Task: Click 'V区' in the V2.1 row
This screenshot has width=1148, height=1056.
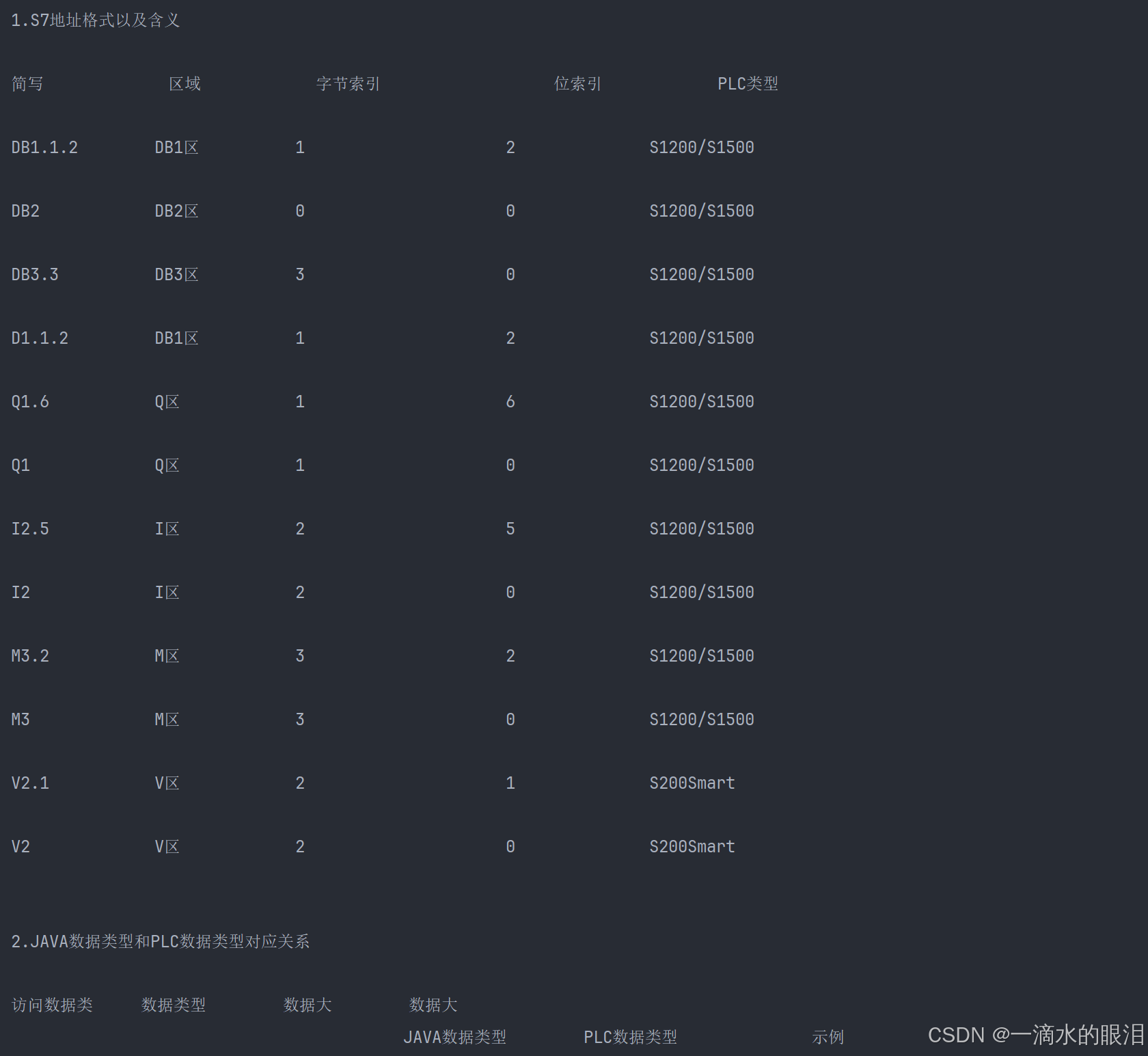Action: tap(167, 783)
